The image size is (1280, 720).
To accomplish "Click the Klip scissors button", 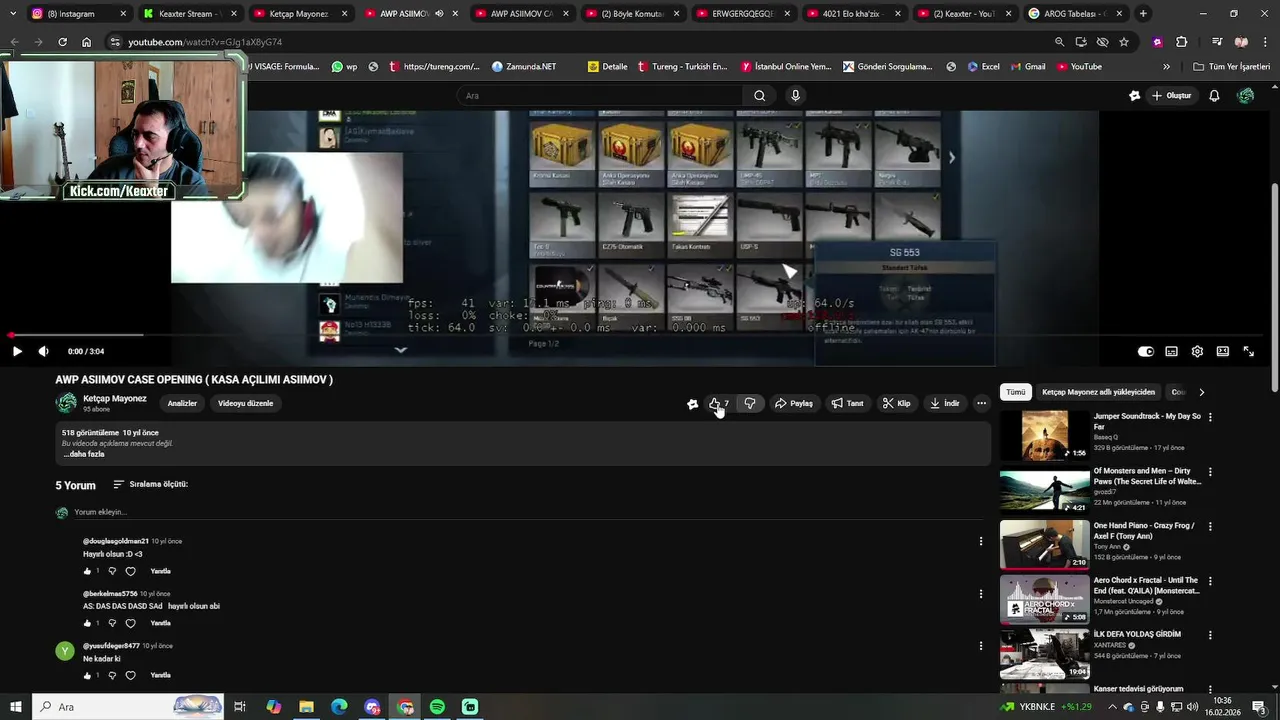I will [x=897, y=403].
